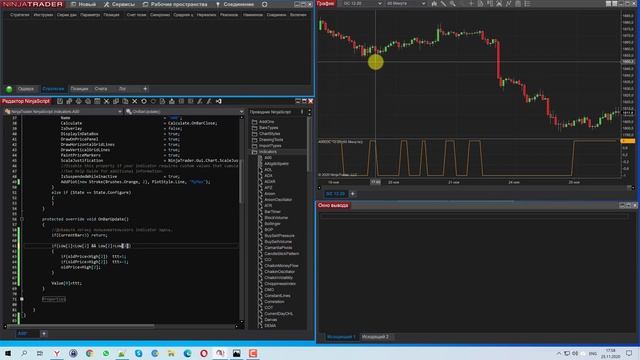The height and width of the screenshot is (360, 640).
Task: Add a new Control Center tab with plus
Action: coord(145,89)
